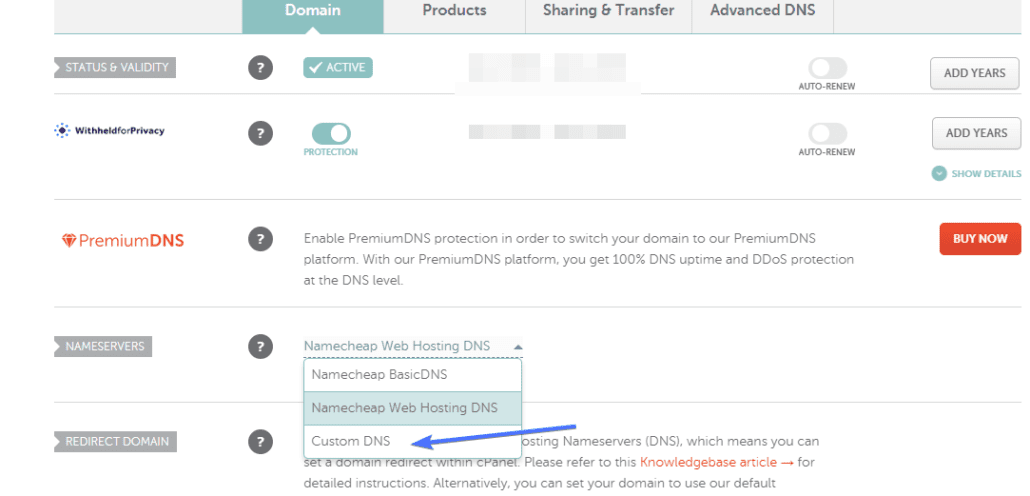Click help icon in WithheldForPrivacy row
This screenshot has height=496, width=1030.
click(260, 133)
